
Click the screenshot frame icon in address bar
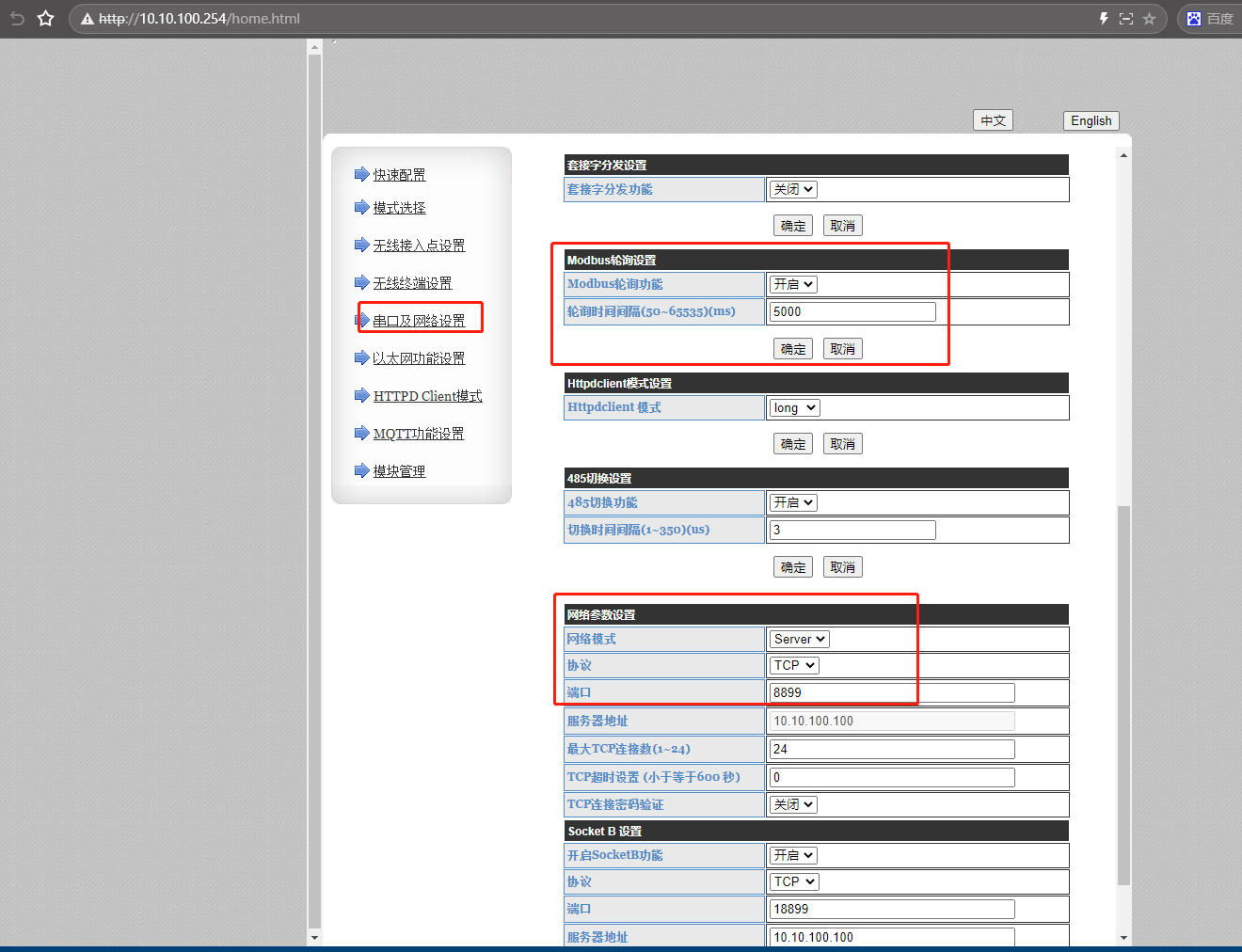(1126, 19)
